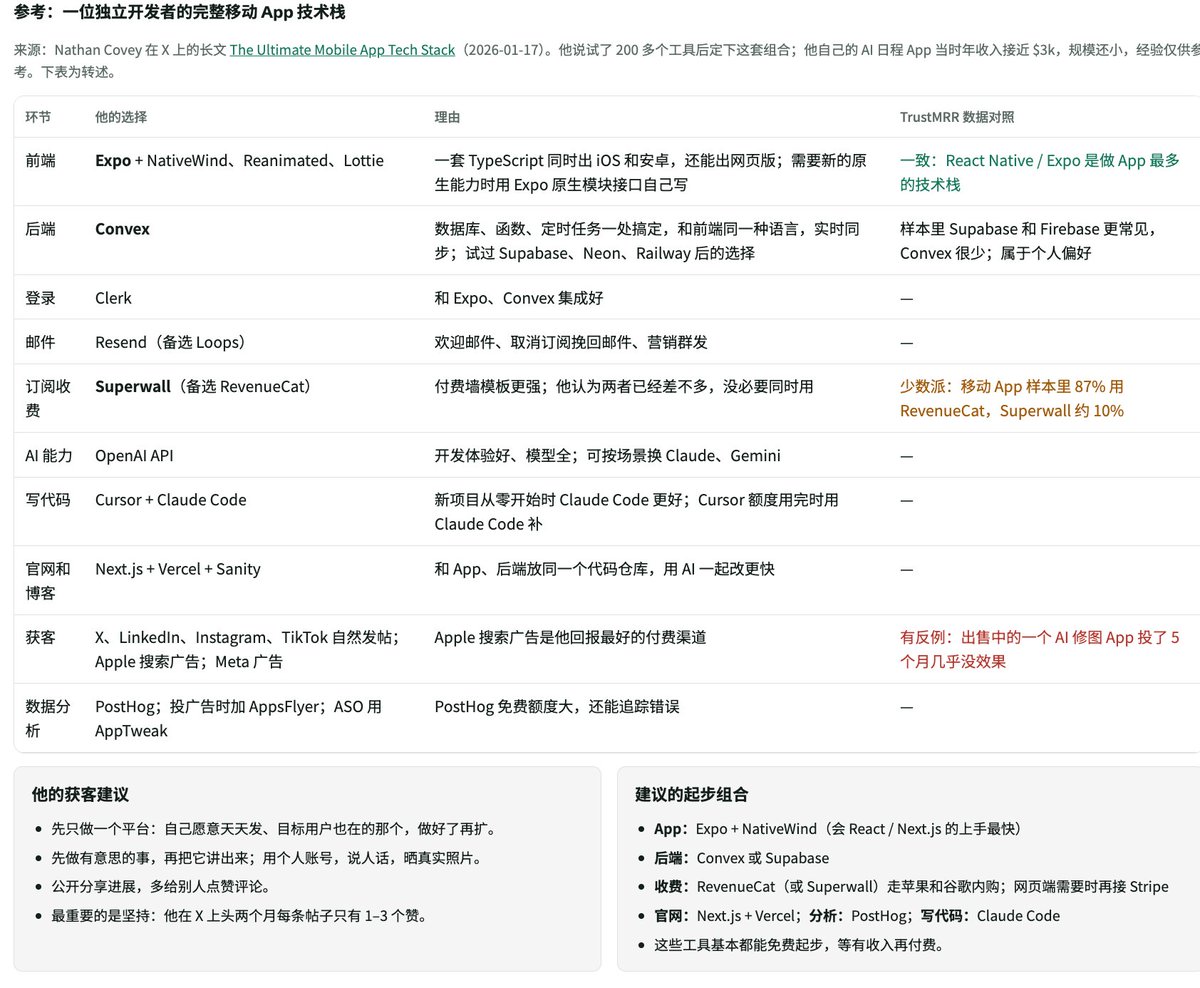This screenshot has height=988, width=1200.
Task: Click the "Next.js + Vercel + Sanity" cell
Action: tap(178, 569)
